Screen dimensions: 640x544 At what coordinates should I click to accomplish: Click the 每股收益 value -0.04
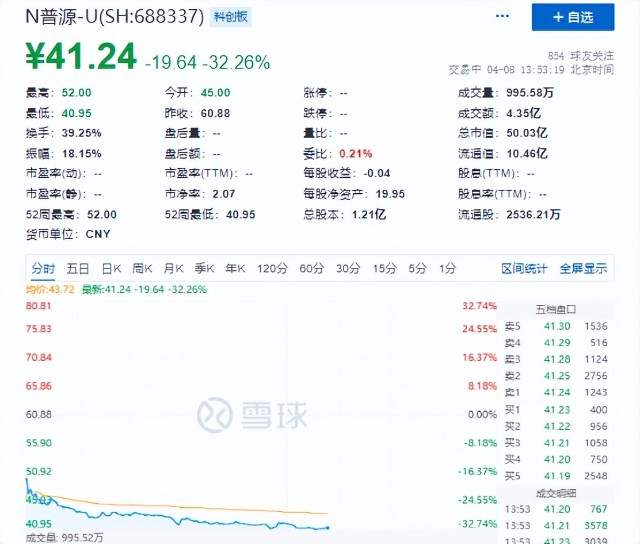(x=376, y=173)
